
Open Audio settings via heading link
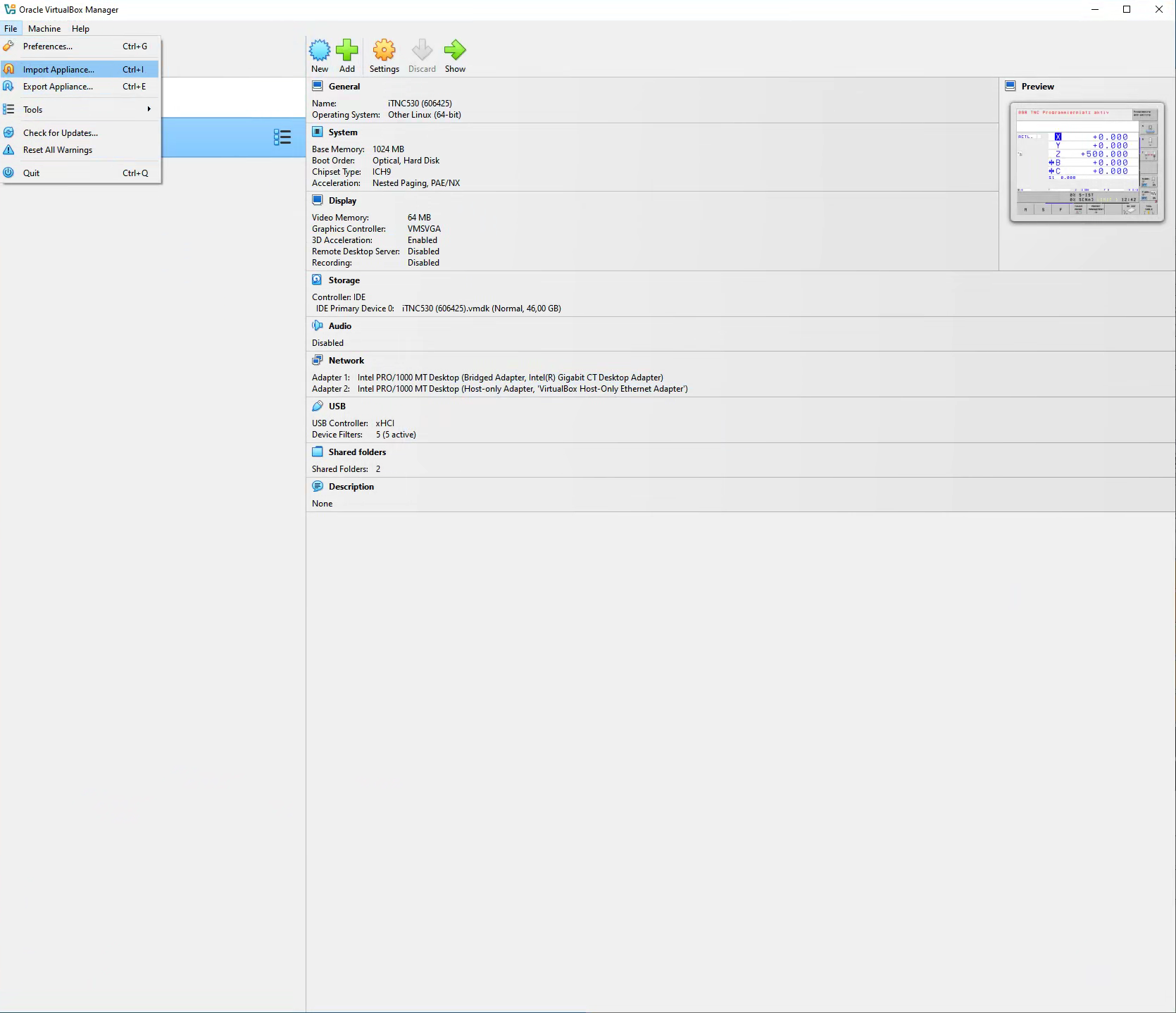(339, 325)
